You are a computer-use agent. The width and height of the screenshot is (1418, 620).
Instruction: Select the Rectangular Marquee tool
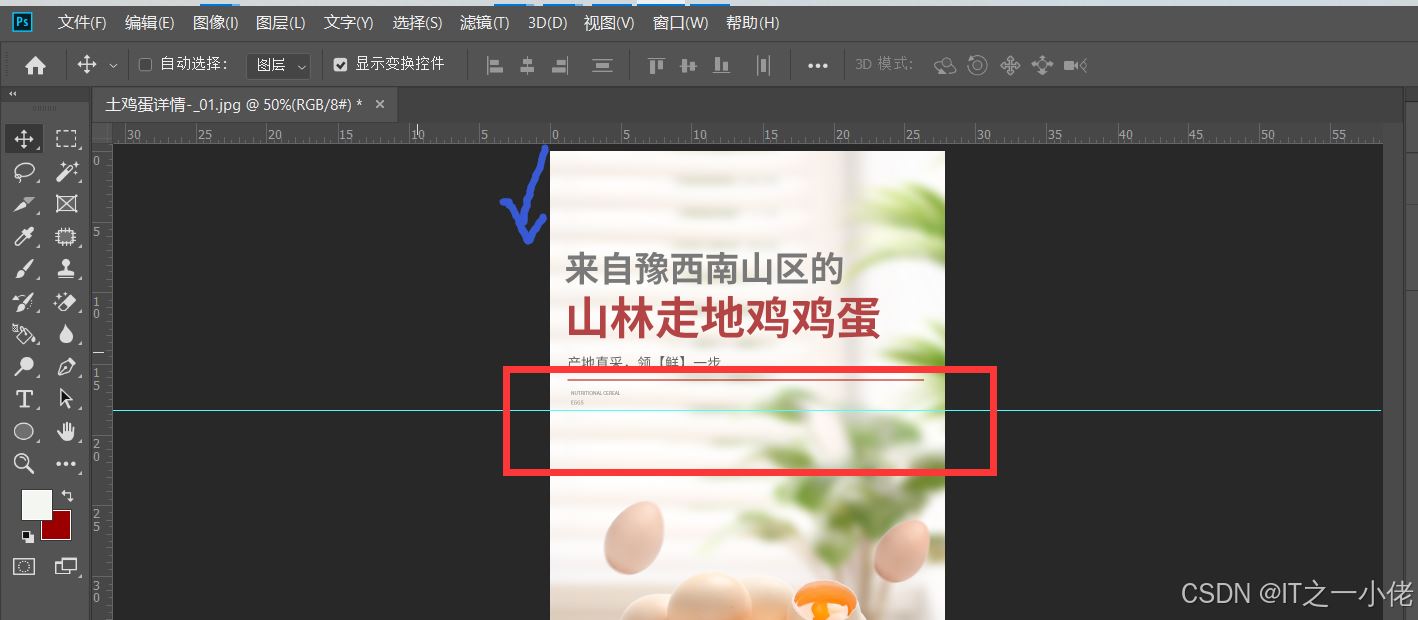click(x=66, y=139)
